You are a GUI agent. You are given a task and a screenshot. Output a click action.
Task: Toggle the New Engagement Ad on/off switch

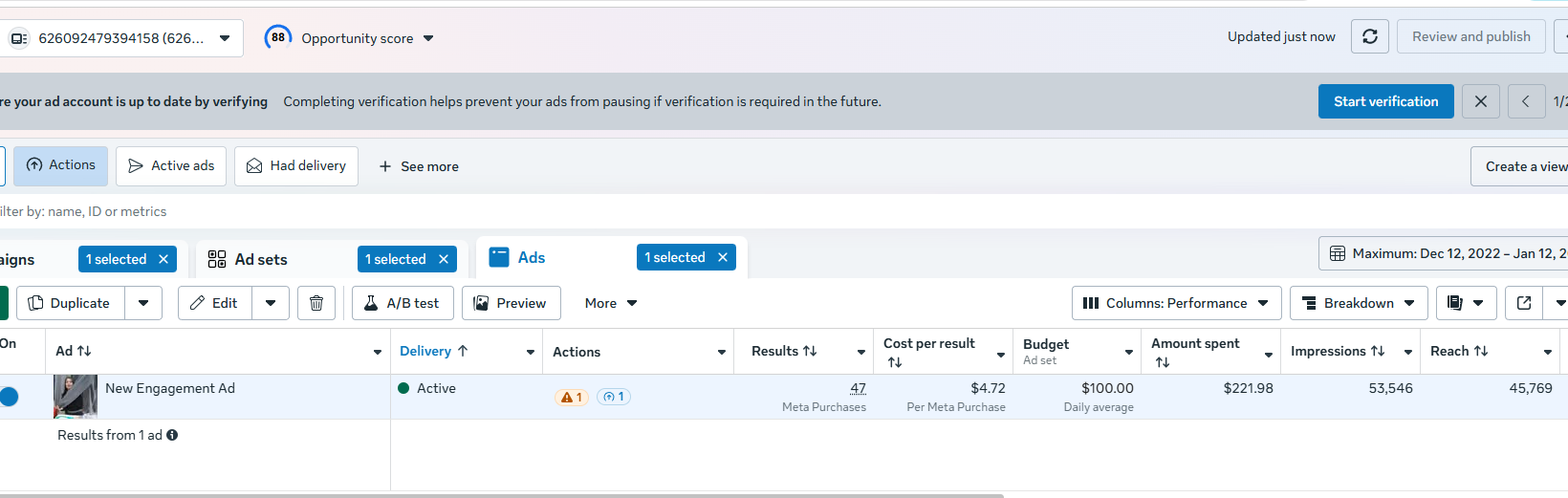coord(9,396)
